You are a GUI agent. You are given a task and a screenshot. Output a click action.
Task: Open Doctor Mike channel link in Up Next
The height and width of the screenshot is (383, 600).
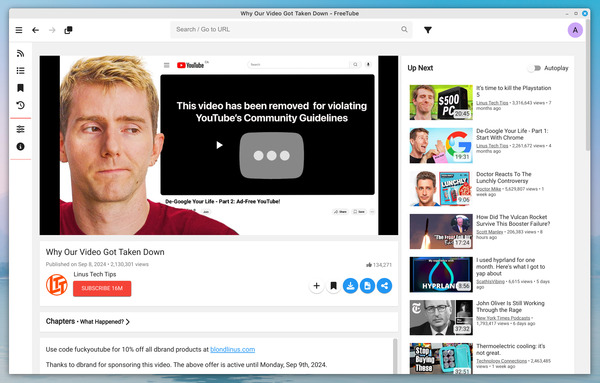[488, 189]
